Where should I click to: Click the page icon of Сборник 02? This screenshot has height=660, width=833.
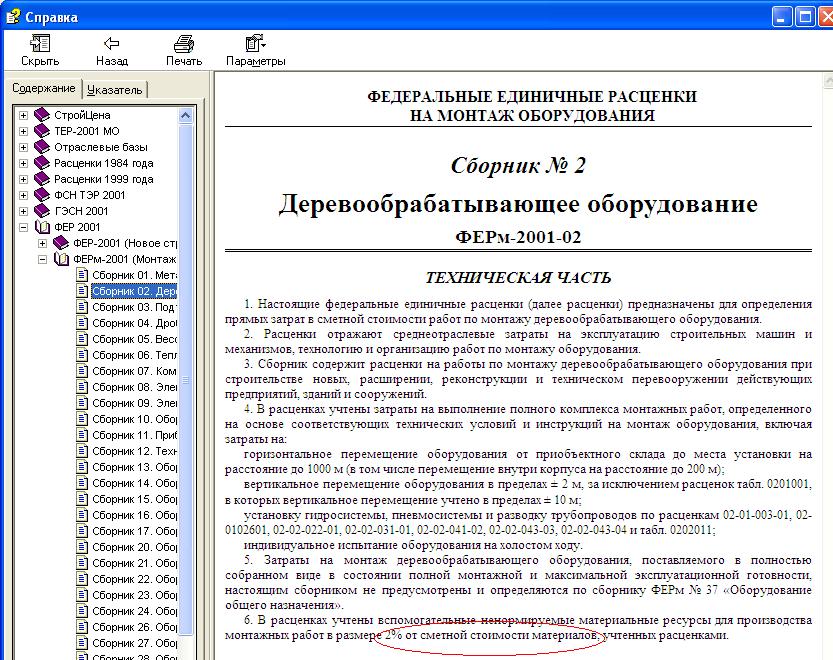tap(82, 291)
